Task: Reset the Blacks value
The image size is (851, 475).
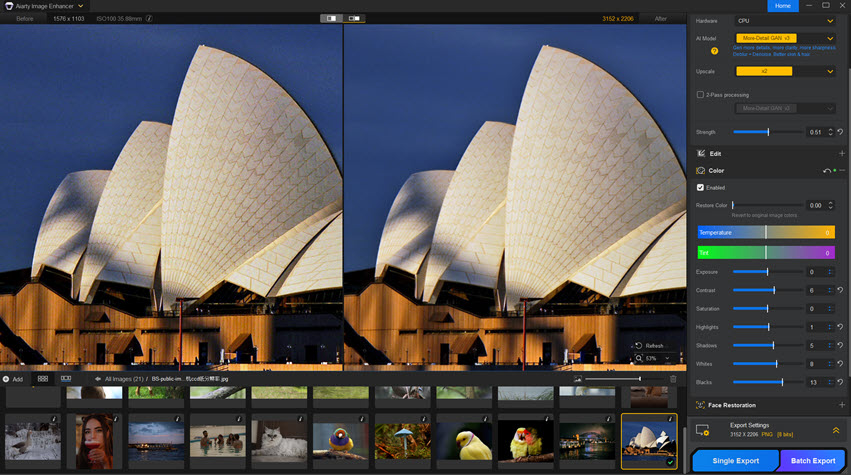Action: click(840, 382)
